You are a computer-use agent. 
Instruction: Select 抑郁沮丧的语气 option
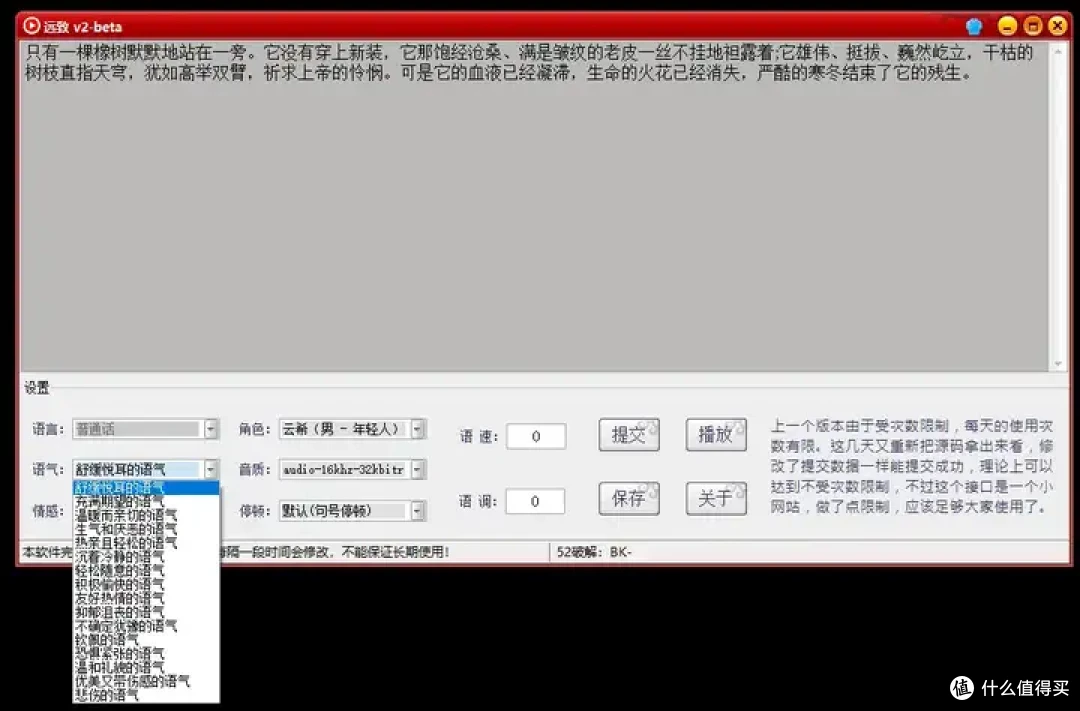[146, 612]
